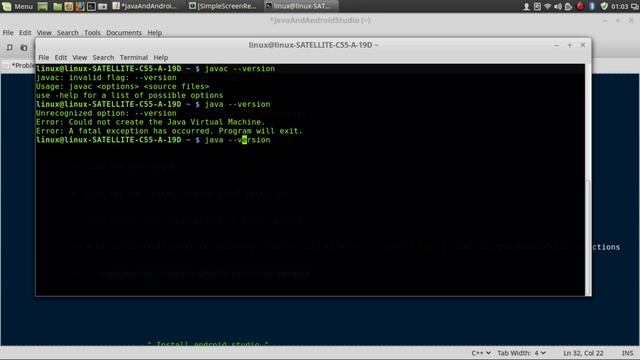
Task: Switch to JavaAndAndroi... taskbar window
Action: tap(144, 6)
